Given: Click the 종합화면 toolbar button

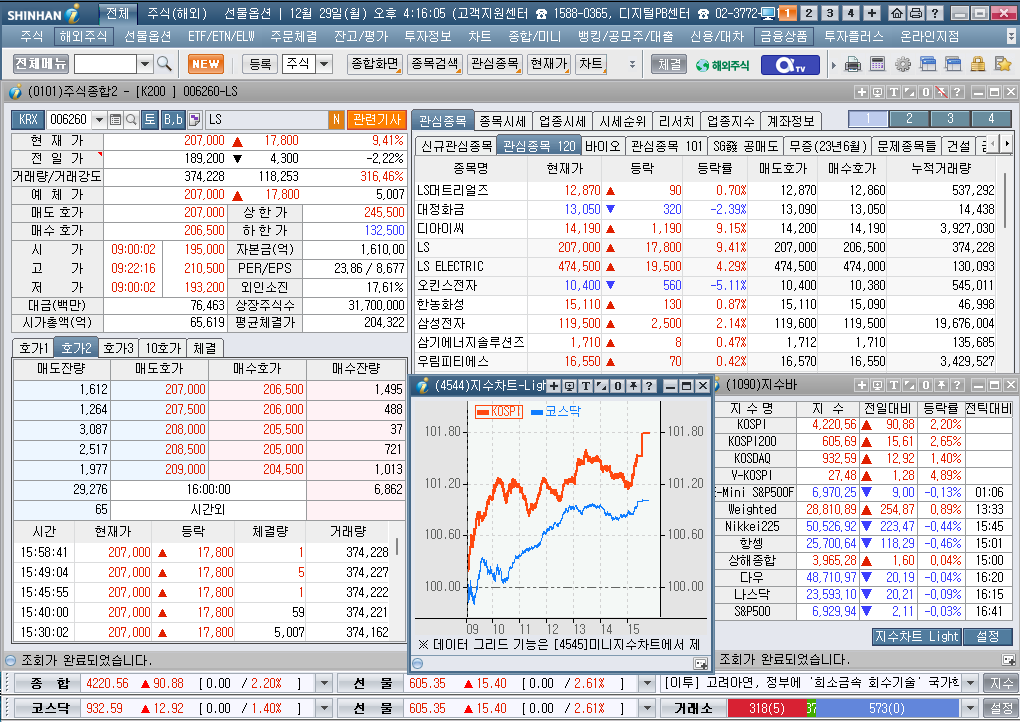Looking at the screenshot, I should pos(375,64).
